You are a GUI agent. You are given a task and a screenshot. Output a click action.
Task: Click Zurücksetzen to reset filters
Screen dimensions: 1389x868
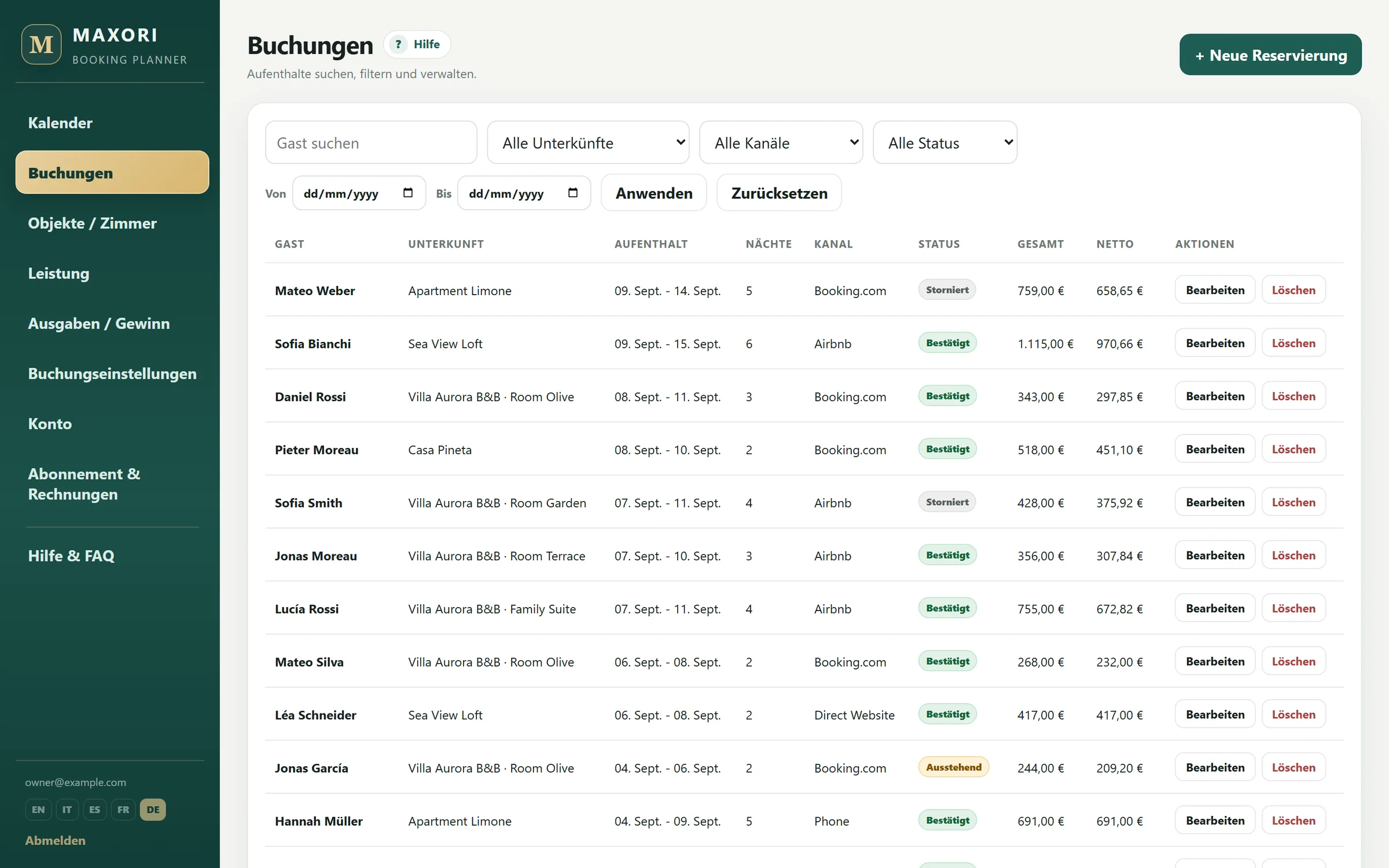click(x=779, y=193)
